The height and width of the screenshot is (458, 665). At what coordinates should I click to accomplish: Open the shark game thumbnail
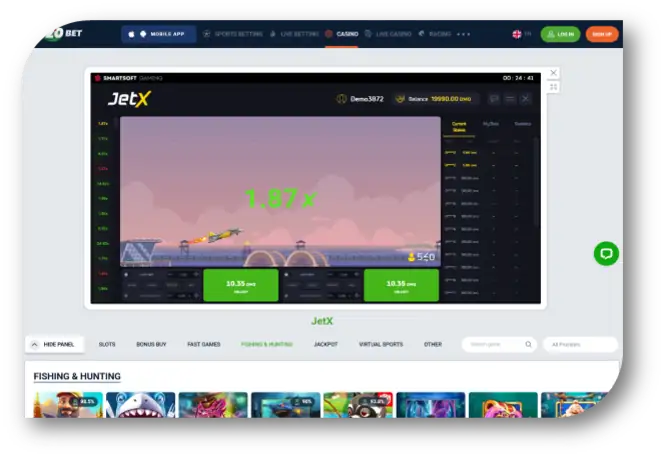[x=140, y=405]
